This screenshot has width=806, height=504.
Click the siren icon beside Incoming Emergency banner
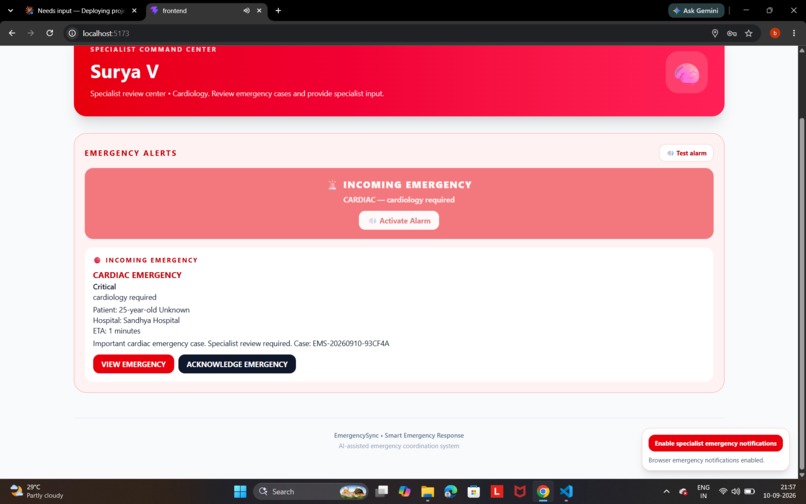coord(333,185)
